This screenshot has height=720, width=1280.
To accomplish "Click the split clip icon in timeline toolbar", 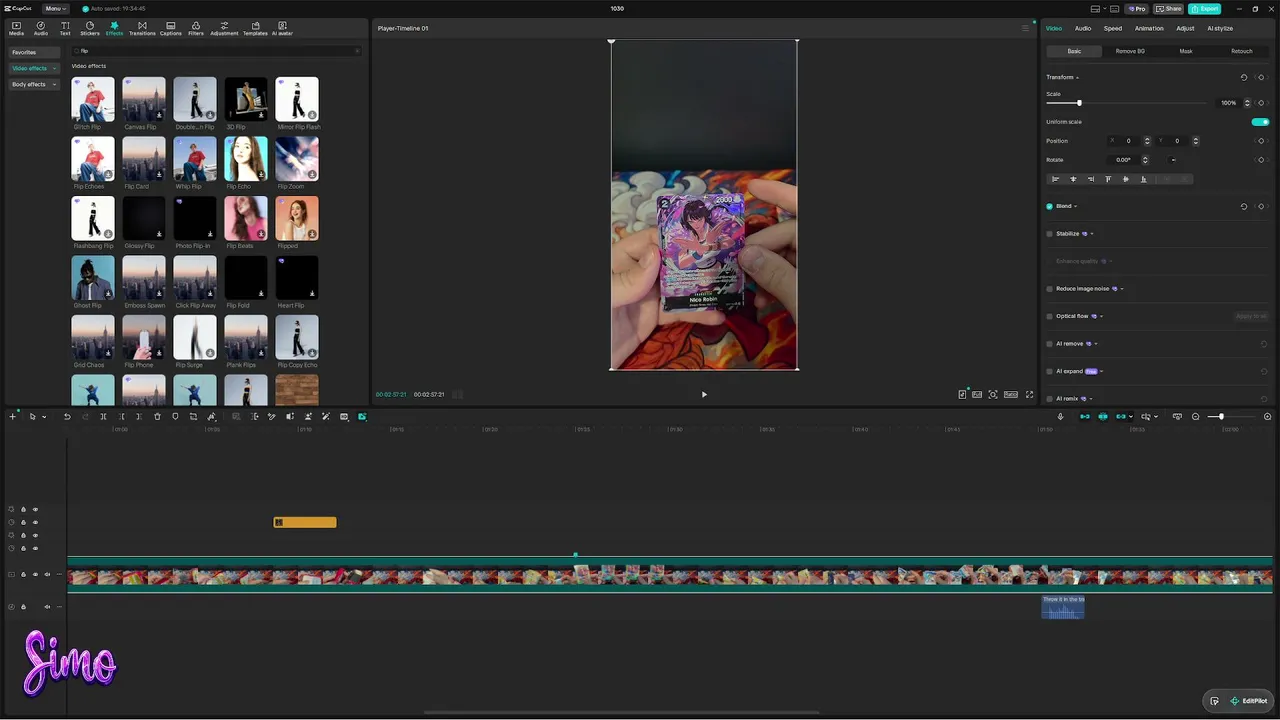I will coord(103,417).
